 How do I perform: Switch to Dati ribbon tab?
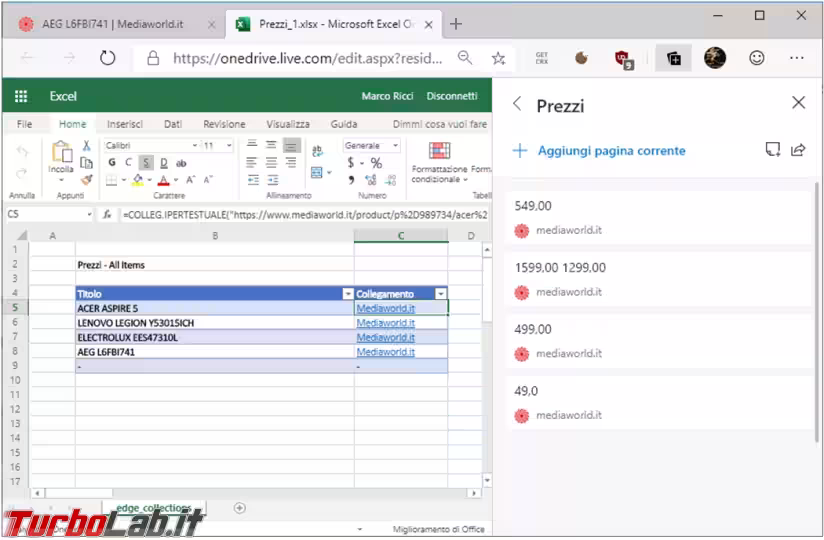173,124
